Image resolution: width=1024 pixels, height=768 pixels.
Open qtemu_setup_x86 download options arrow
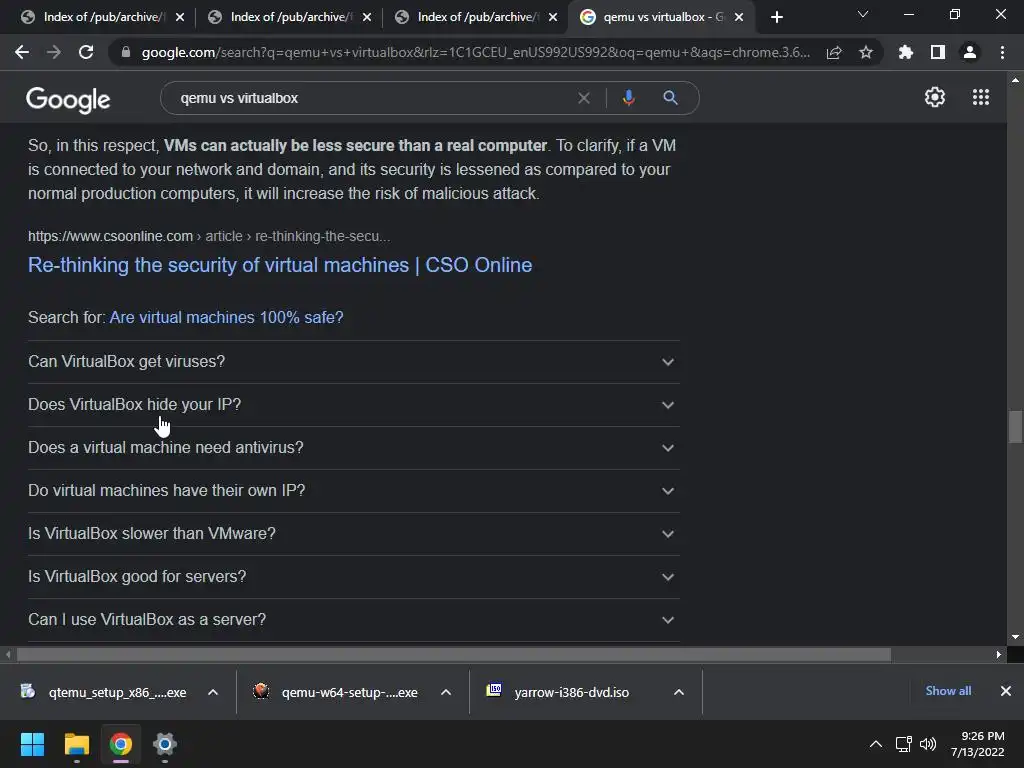212,692
